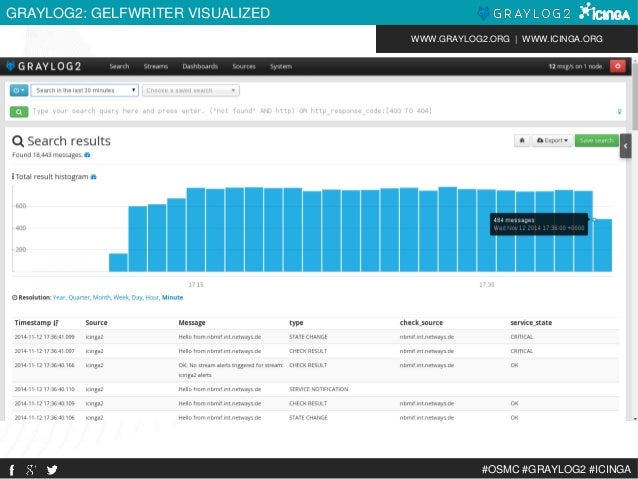
Task: Click the last histogram bar showing 484 messages
Action: 603,245
